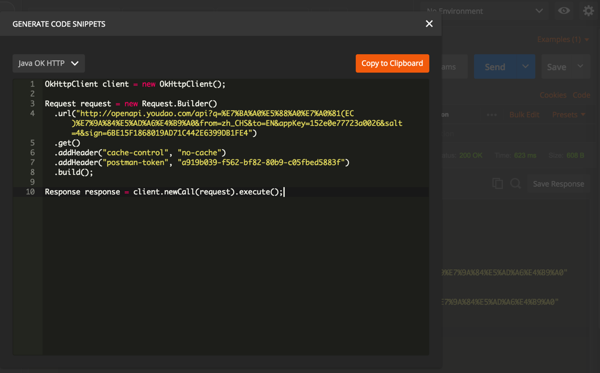Switch to Bulk Edit mode
Viewport: 600px width, 373px height.
point(524,115)
